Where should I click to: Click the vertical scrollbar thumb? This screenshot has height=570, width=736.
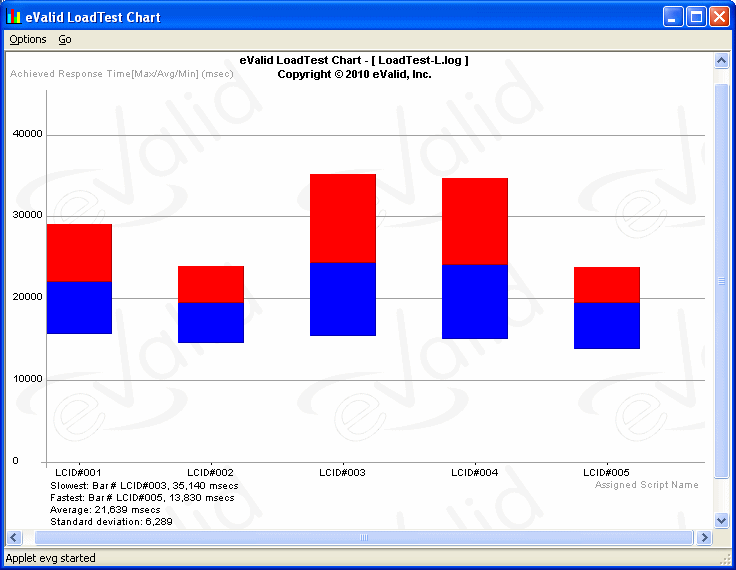click(721, 281)
